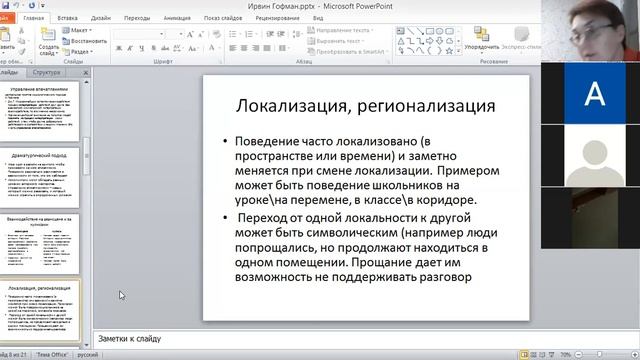Screen dimensions: 640x360
Task: Switch to the Анимация ribbon tab
Action: 177,18
